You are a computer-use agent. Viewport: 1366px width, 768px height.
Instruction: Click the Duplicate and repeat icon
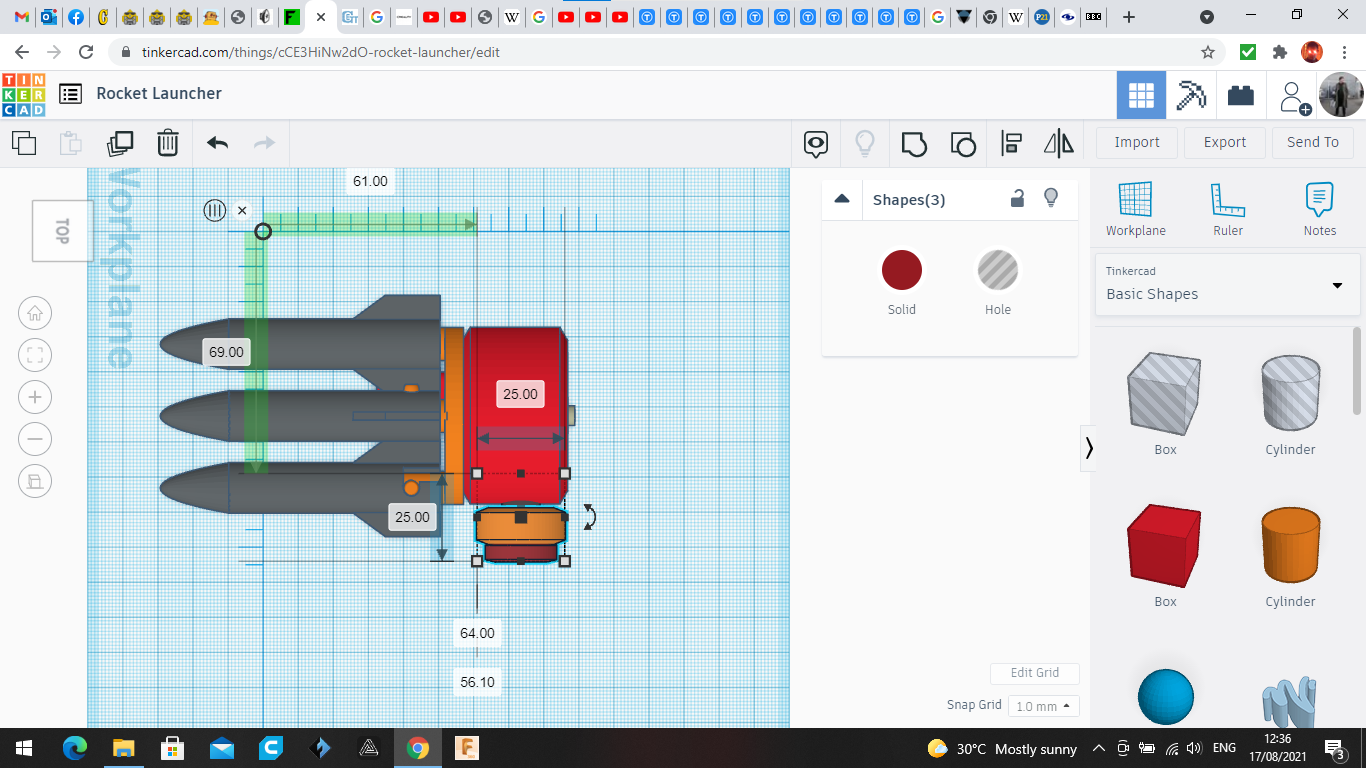click(120, 143)
